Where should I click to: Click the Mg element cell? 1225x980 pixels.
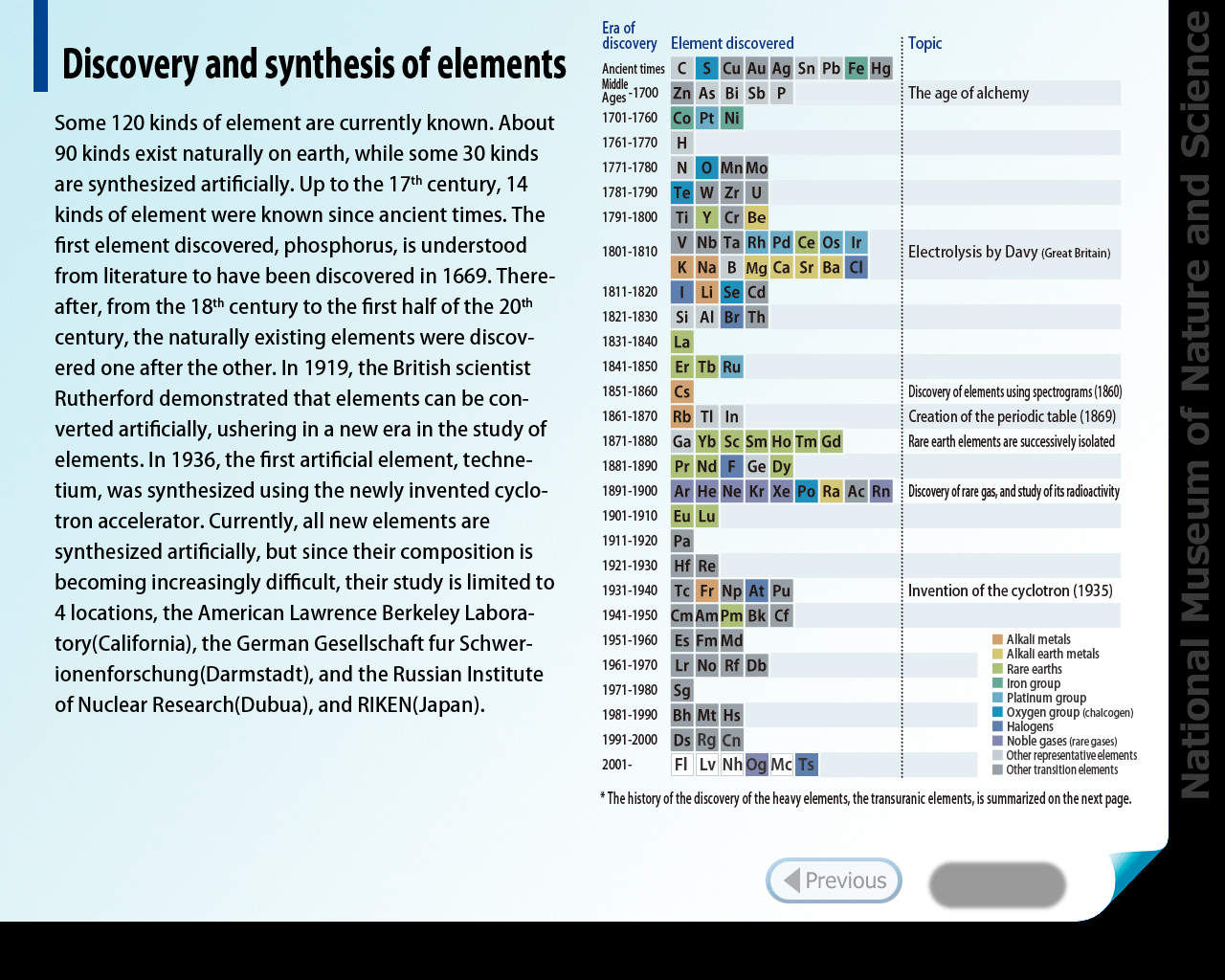tap(756, 267)
